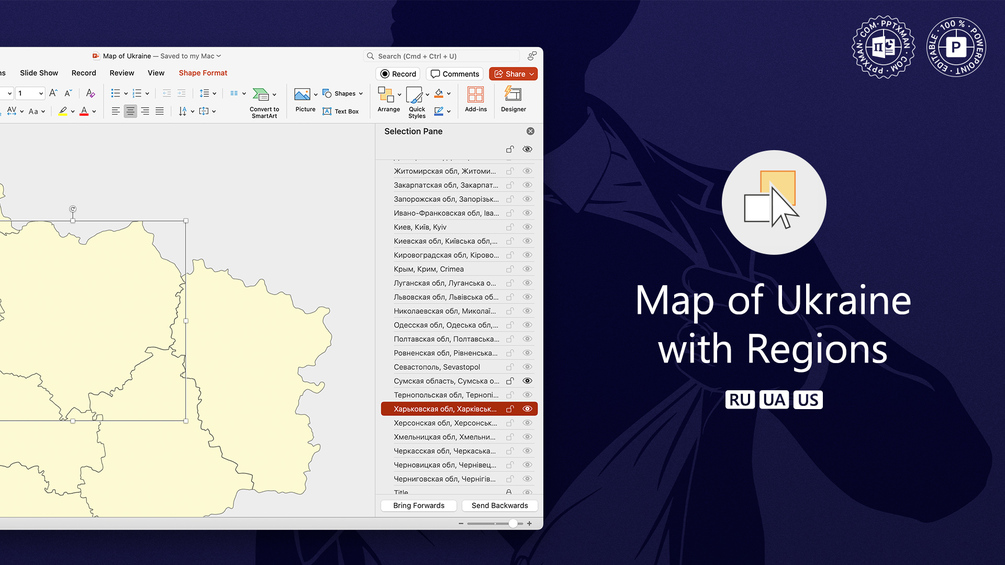Toggle visibility of Сумская область layer
The width and height of the screenshot is (1005, 565).
point(527,381)
